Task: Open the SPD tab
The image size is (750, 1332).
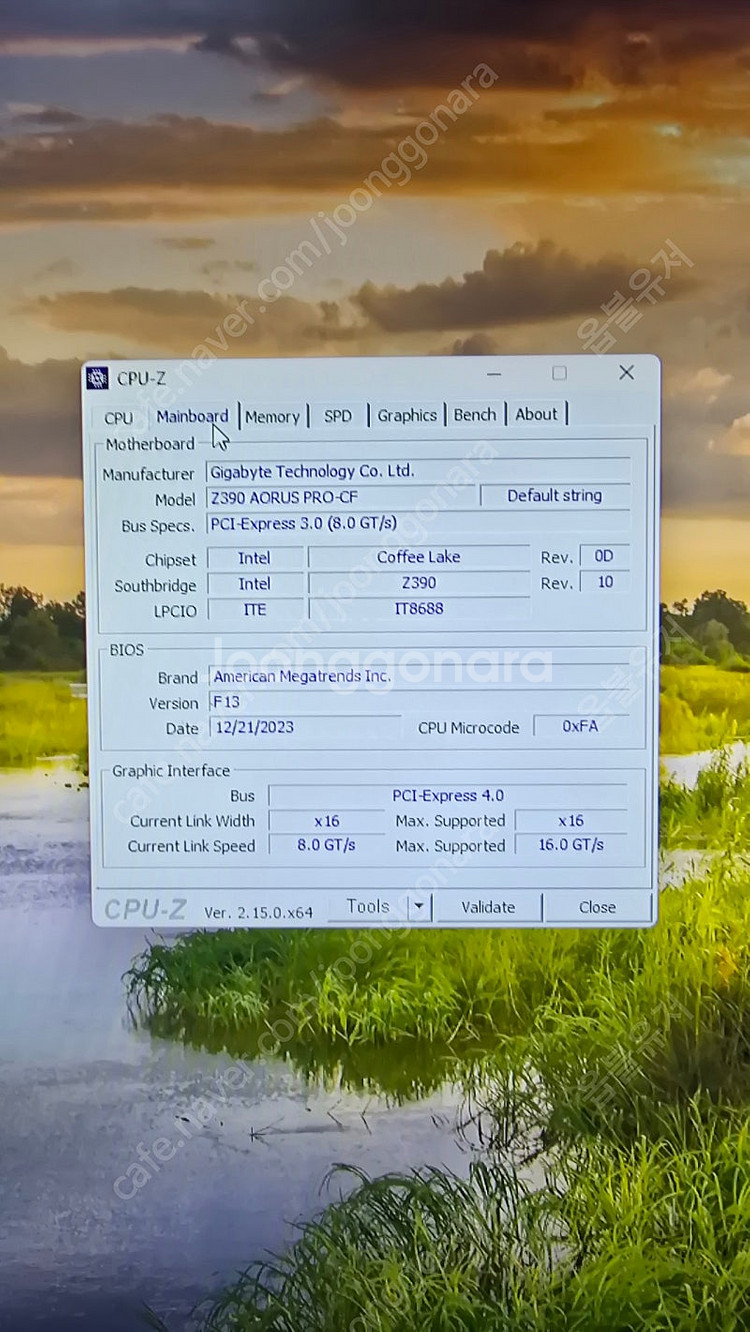Action: pyautogui.click(x=338, y=415)
